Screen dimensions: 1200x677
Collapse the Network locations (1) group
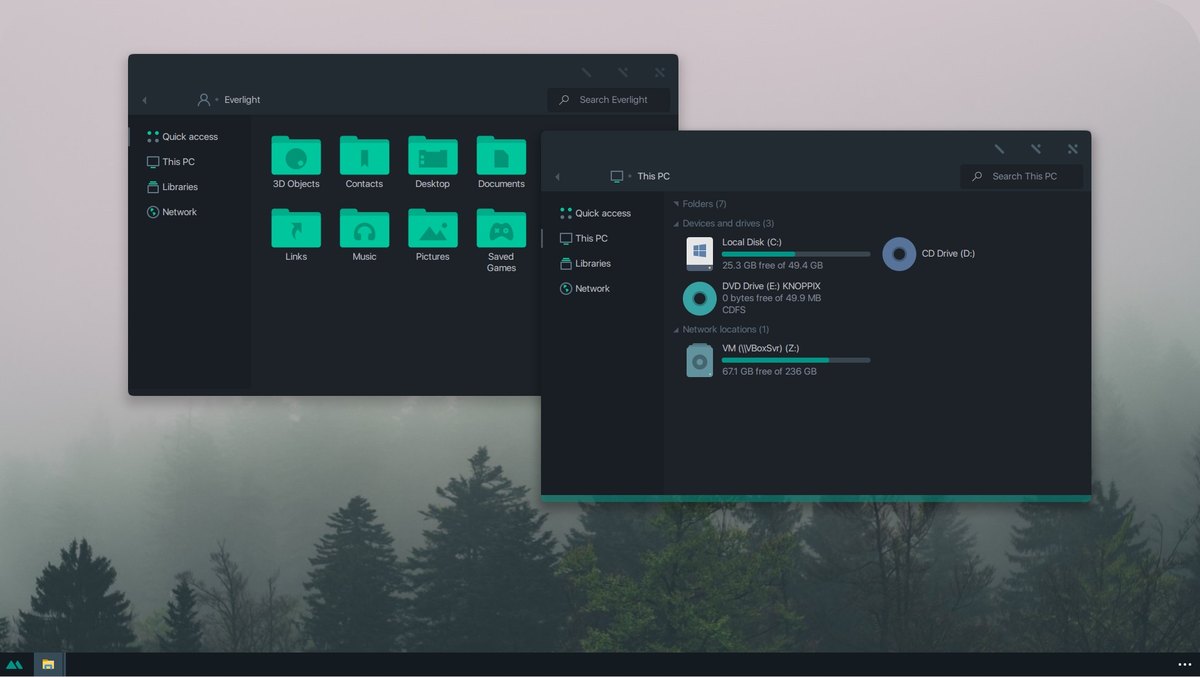pos(676,330)
